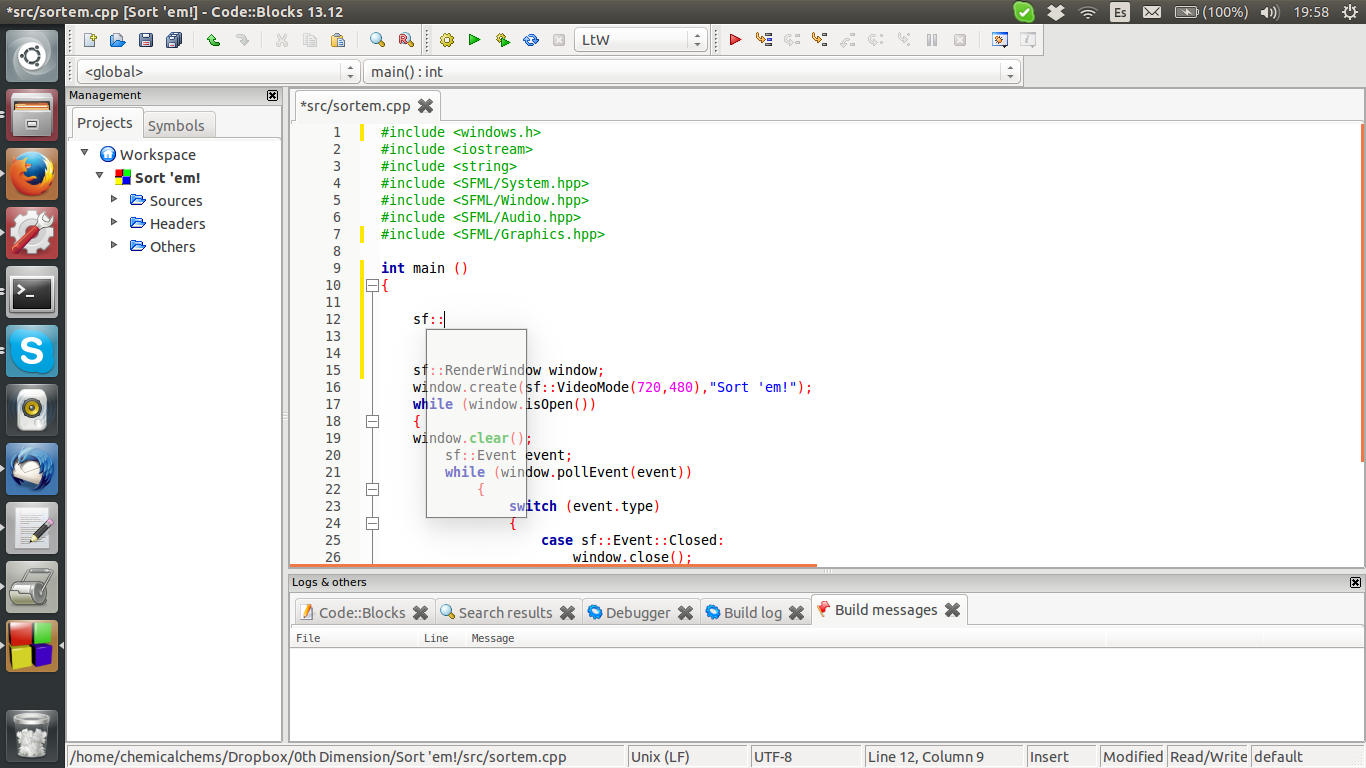The width and height of the screenshot is (1366, 768).
Task: Click the Rebuild icon with blue arrows
Action: coord(531,40)
